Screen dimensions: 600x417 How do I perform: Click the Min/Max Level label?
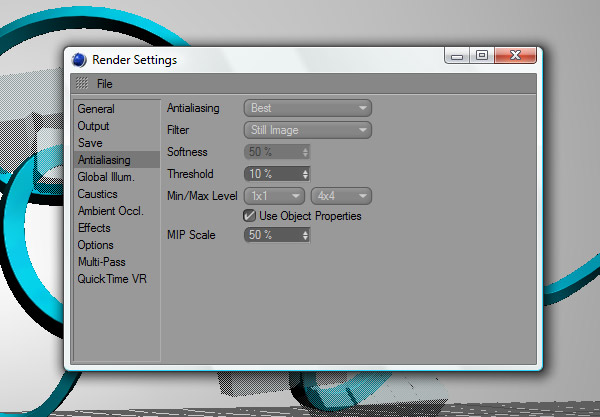202,196
